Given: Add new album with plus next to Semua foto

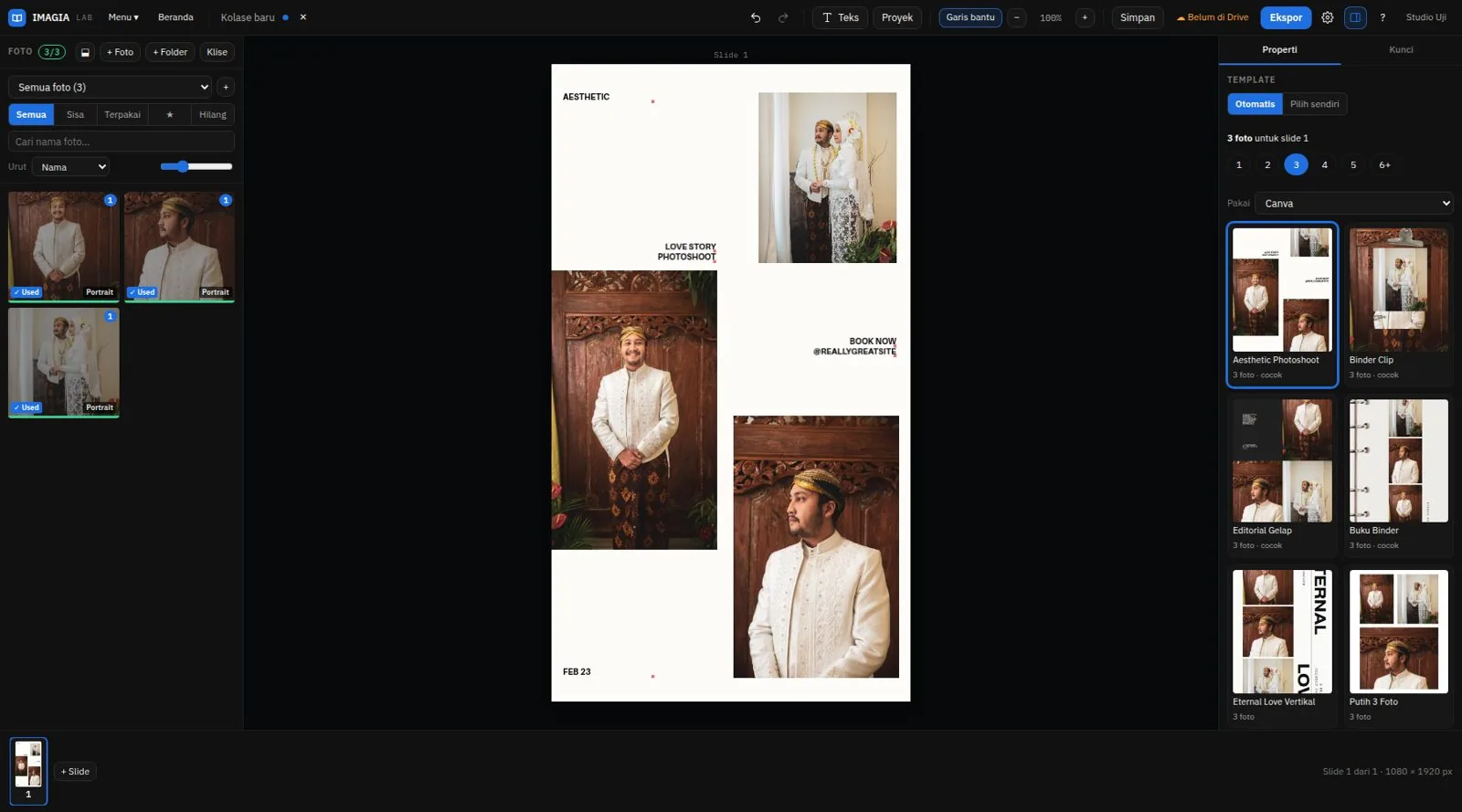Looking at the screenshot, I should (226, 87).
